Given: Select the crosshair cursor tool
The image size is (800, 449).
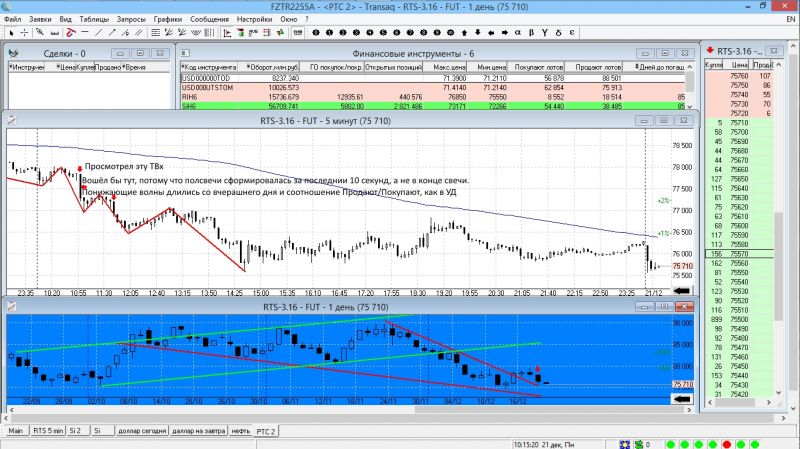Looking at the screenshot, I should coord(24,33).
